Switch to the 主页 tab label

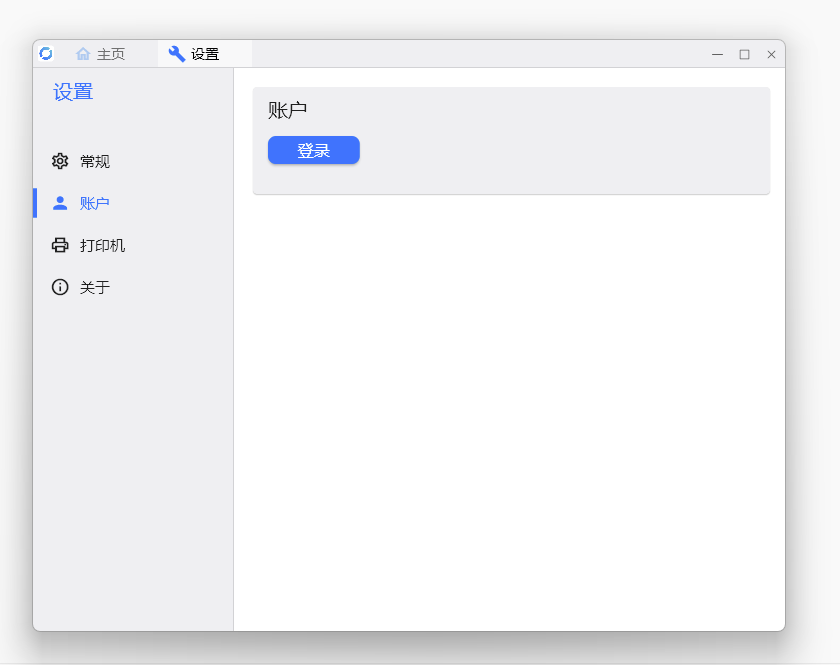coord(111,54)
